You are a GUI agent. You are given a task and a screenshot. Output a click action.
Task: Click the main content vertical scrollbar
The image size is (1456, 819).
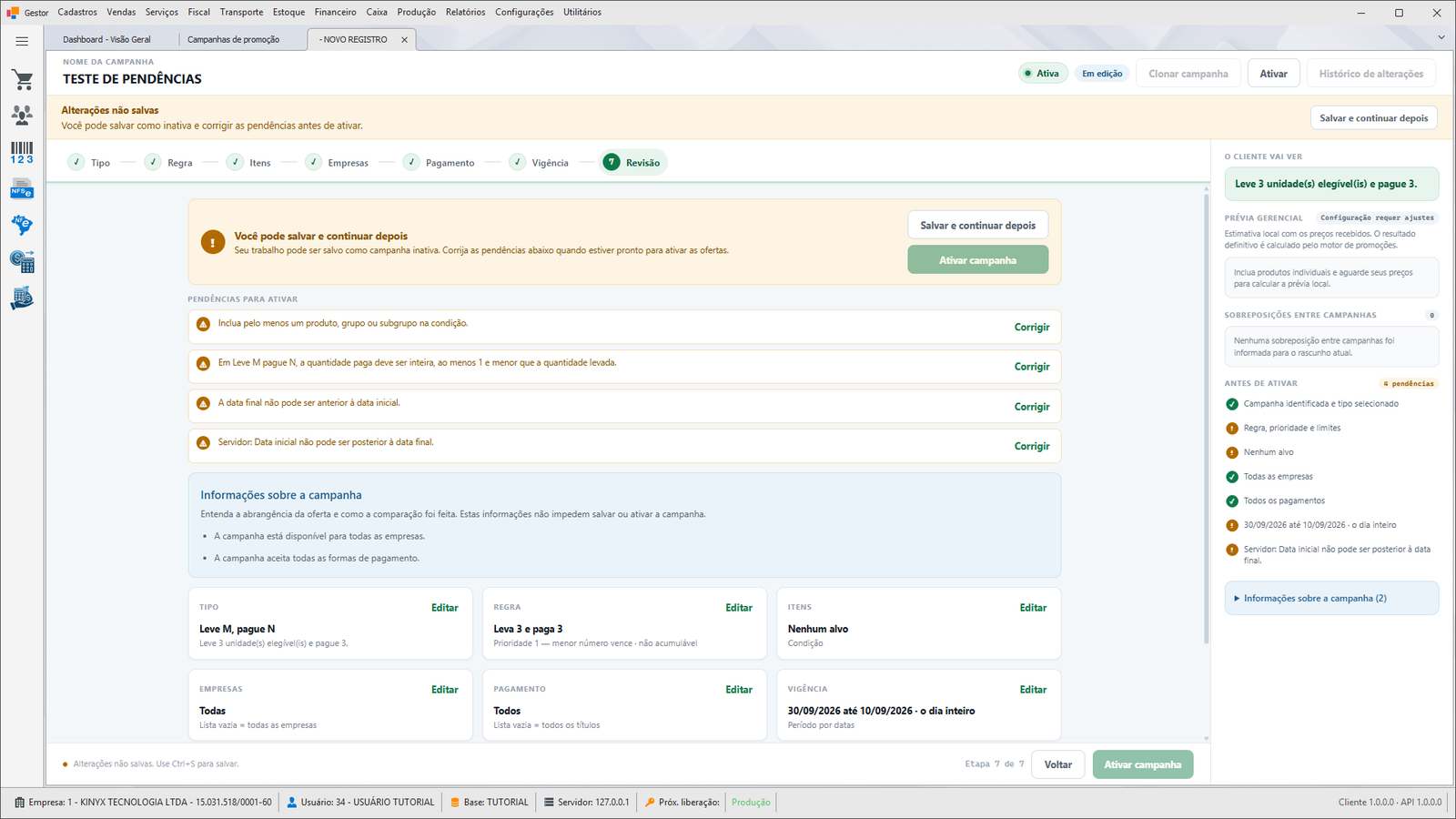pyautogui.click(x=1207, y=419)
